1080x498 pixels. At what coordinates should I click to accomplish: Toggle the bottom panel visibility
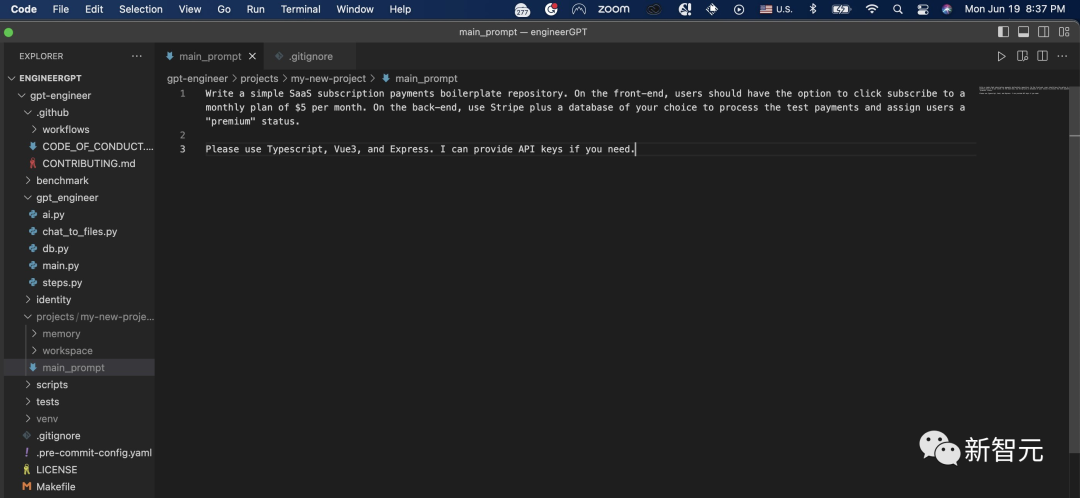(1023, 32)
